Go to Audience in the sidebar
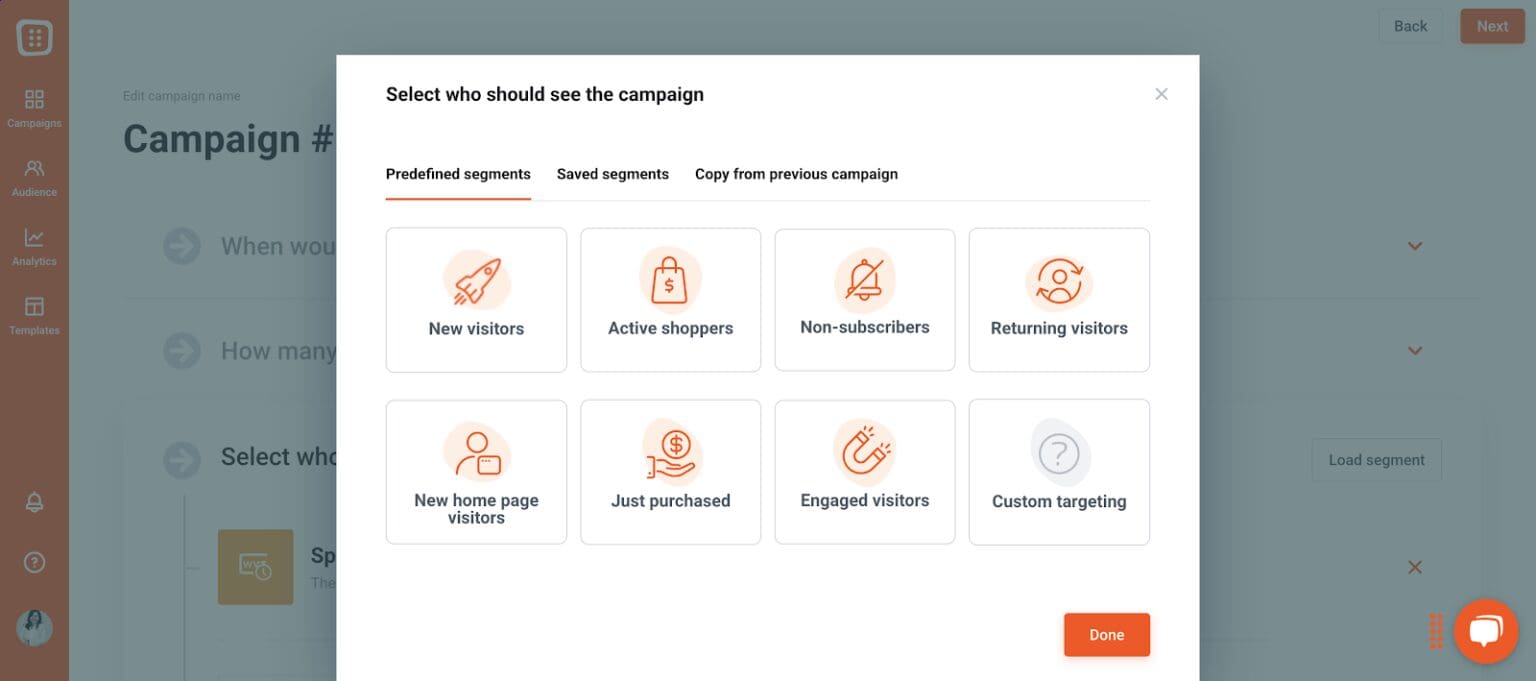Viewport: 1536px width, 681px height. [x=34, y=177]
